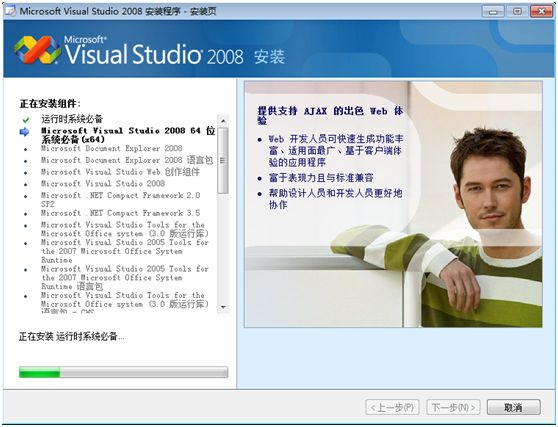
Task: Select 'Microsoft Visual Studio Web 创作组件' entry
Action: pyautogui.click(x=120, y=172)
